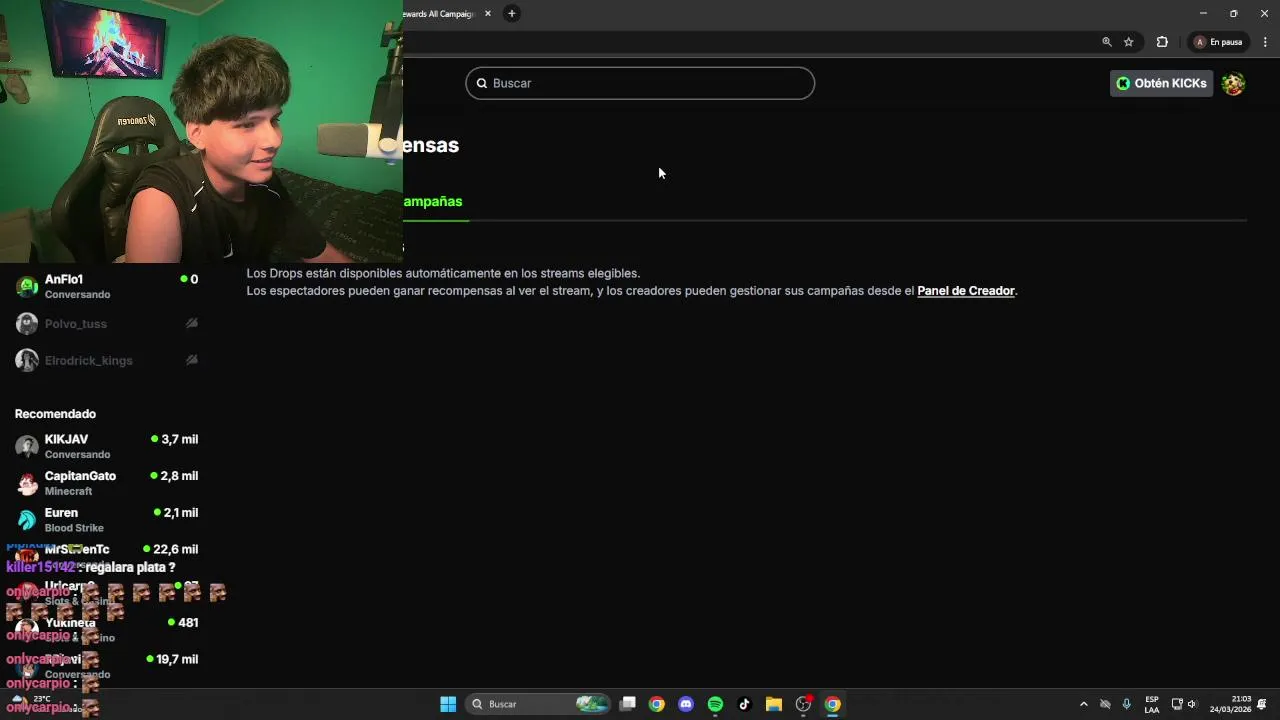This screenshot has height=720, width=1280.
Task: Follow the 'Panel de Creador' link
Action: click(966, 291)
